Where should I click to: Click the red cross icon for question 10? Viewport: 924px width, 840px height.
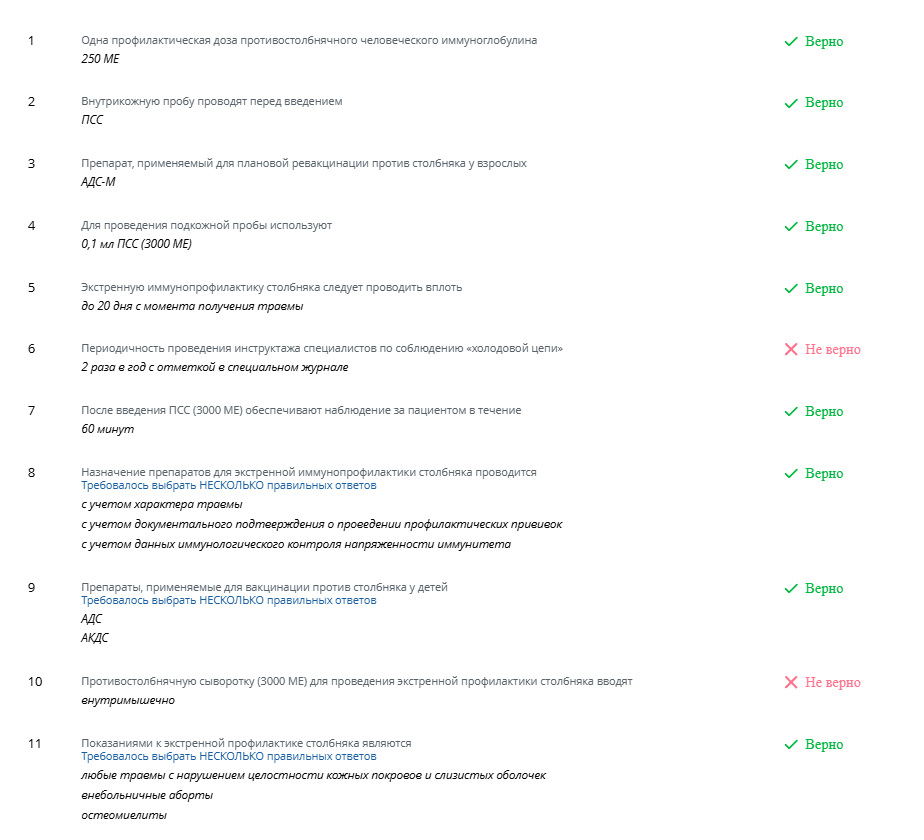click(x=790, y=683)
